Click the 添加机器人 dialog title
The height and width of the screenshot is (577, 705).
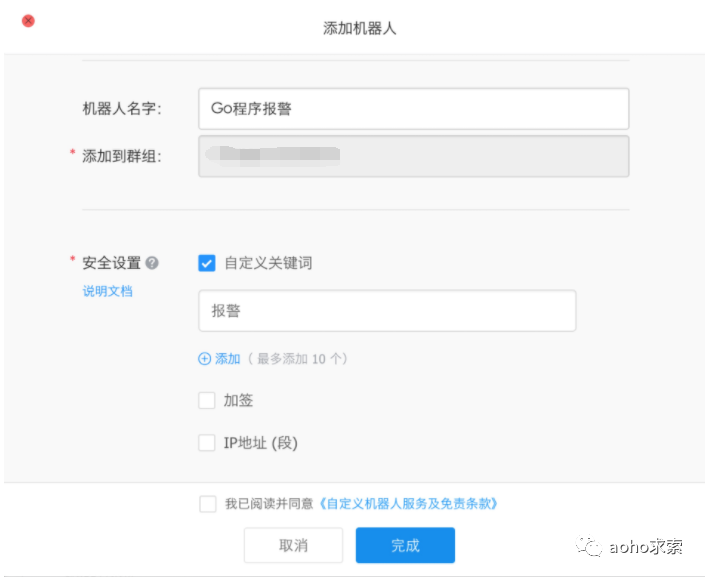click(x=360, y=28)
